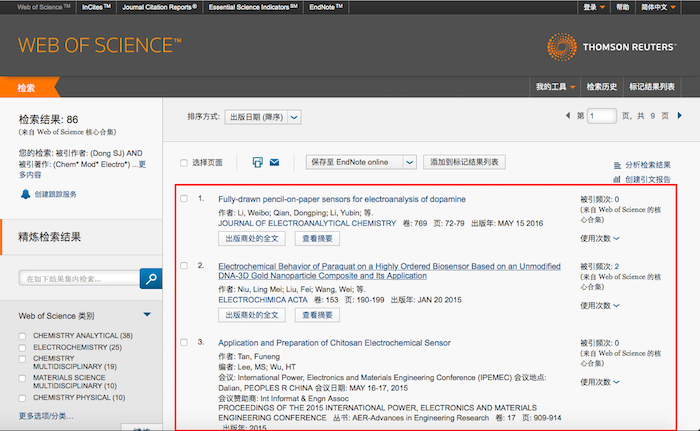Click the search within results text field
Image resolution: width=700 pixels, height=431 pixels.
tap(78, 277)
